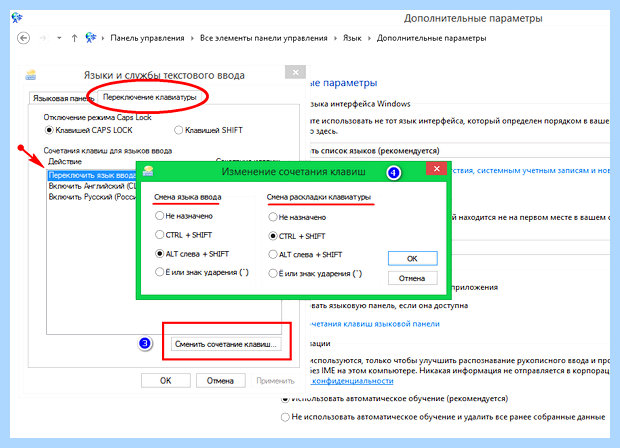Close the Изменение сочетания клавиш dialog
This screenshot has height=448, width=620.
[x=437, y=169]
